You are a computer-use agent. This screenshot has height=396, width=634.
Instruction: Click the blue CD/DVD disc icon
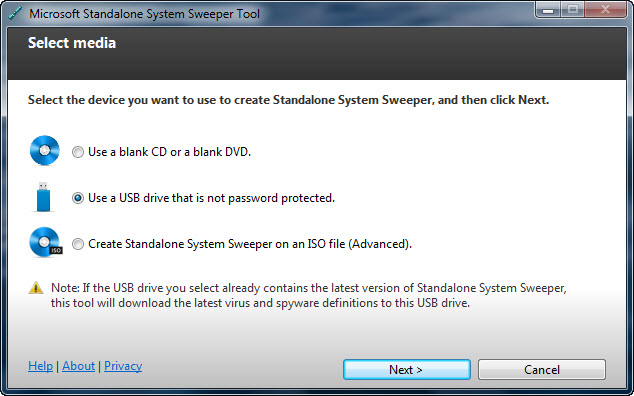pos(44,150)
